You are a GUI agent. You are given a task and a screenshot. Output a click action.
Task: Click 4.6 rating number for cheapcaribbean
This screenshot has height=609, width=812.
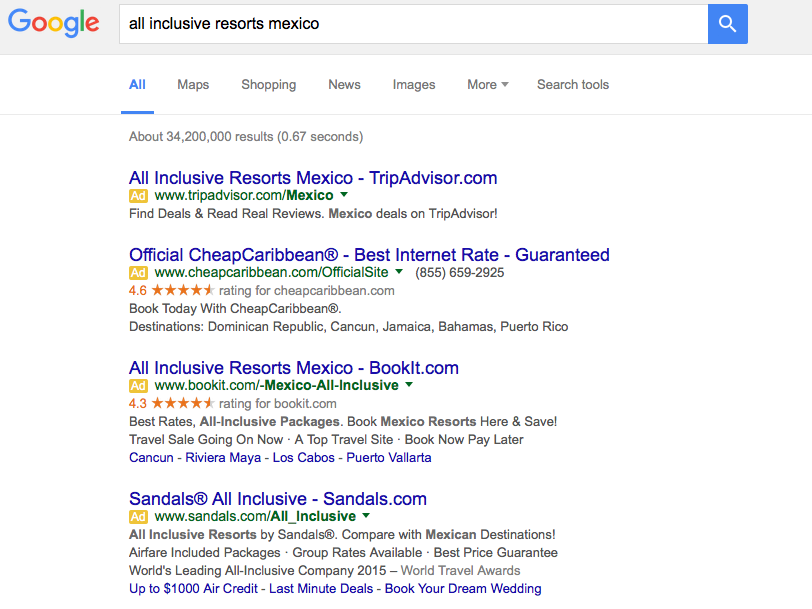(x=138, y=291)
